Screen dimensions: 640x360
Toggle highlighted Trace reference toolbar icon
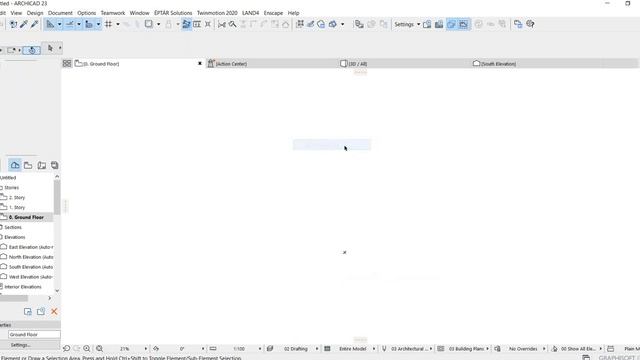point(187,24)
